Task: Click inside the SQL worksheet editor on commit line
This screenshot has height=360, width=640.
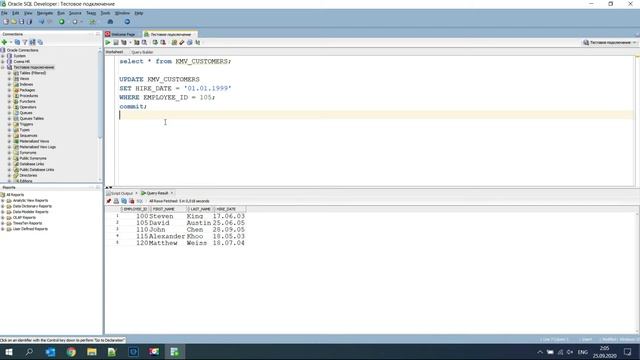Action: point(133,107)
